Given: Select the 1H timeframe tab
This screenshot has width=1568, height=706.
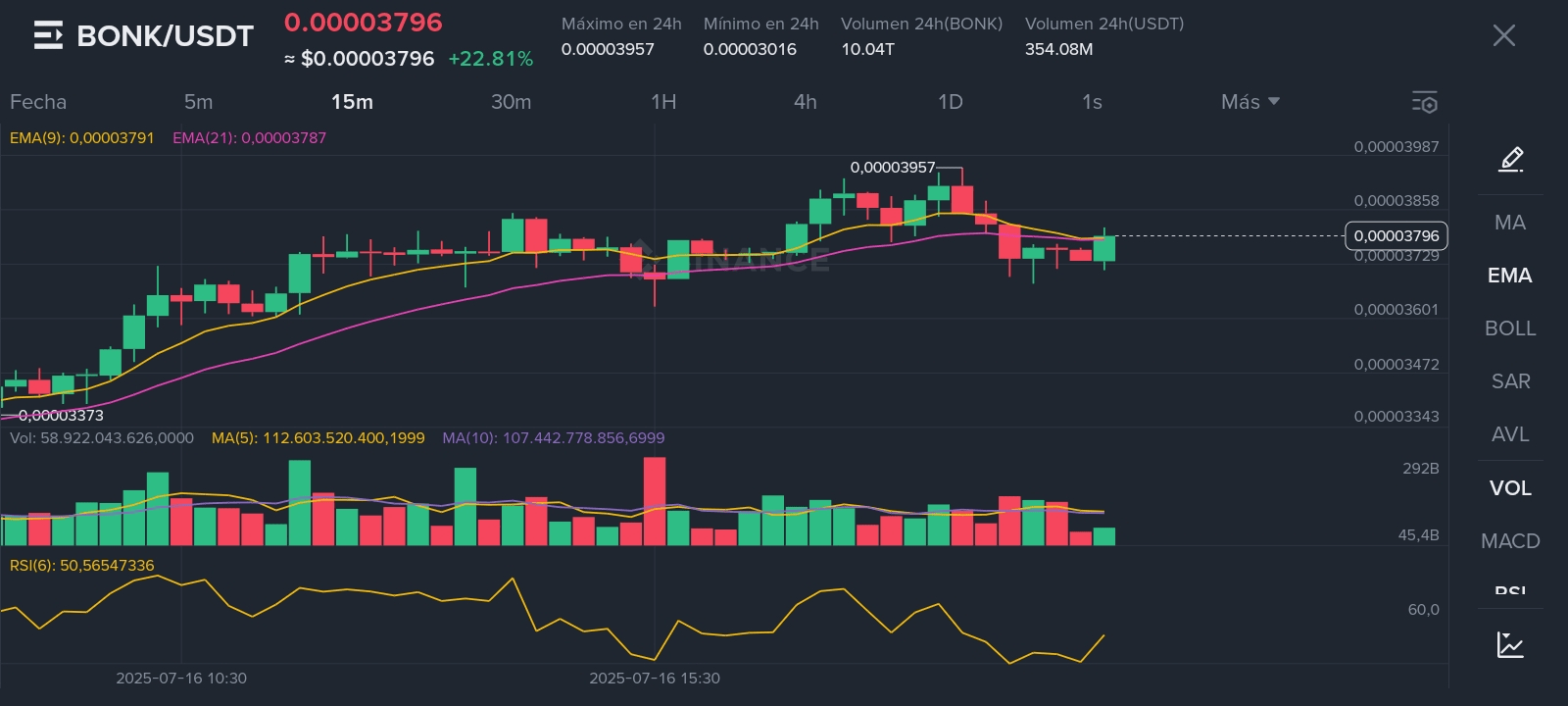Looking at the screenshot, I should tap(663, 102).
